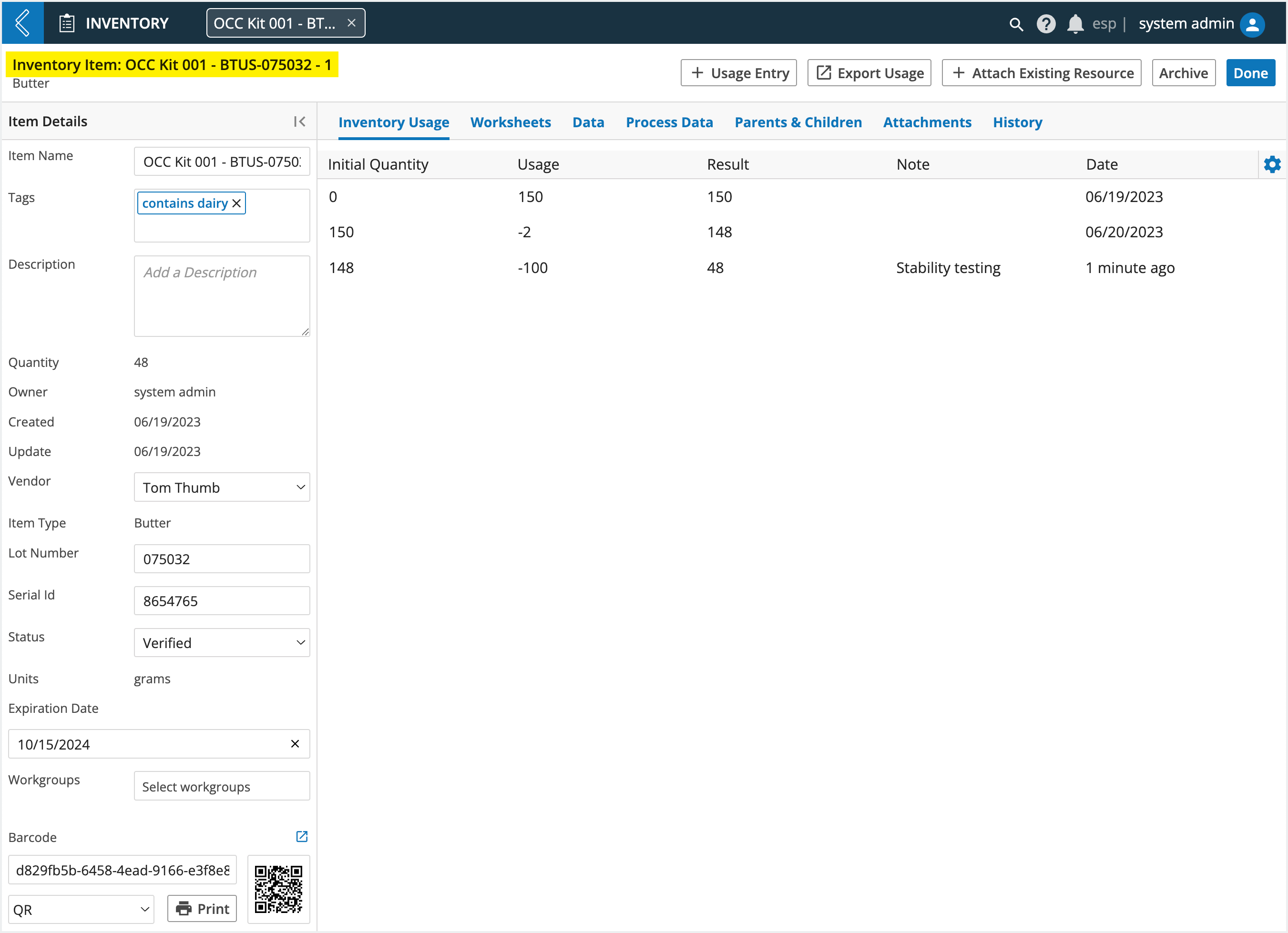1288x933 pixels.
Task: Open the Select workgroups field
Action: 222,787
